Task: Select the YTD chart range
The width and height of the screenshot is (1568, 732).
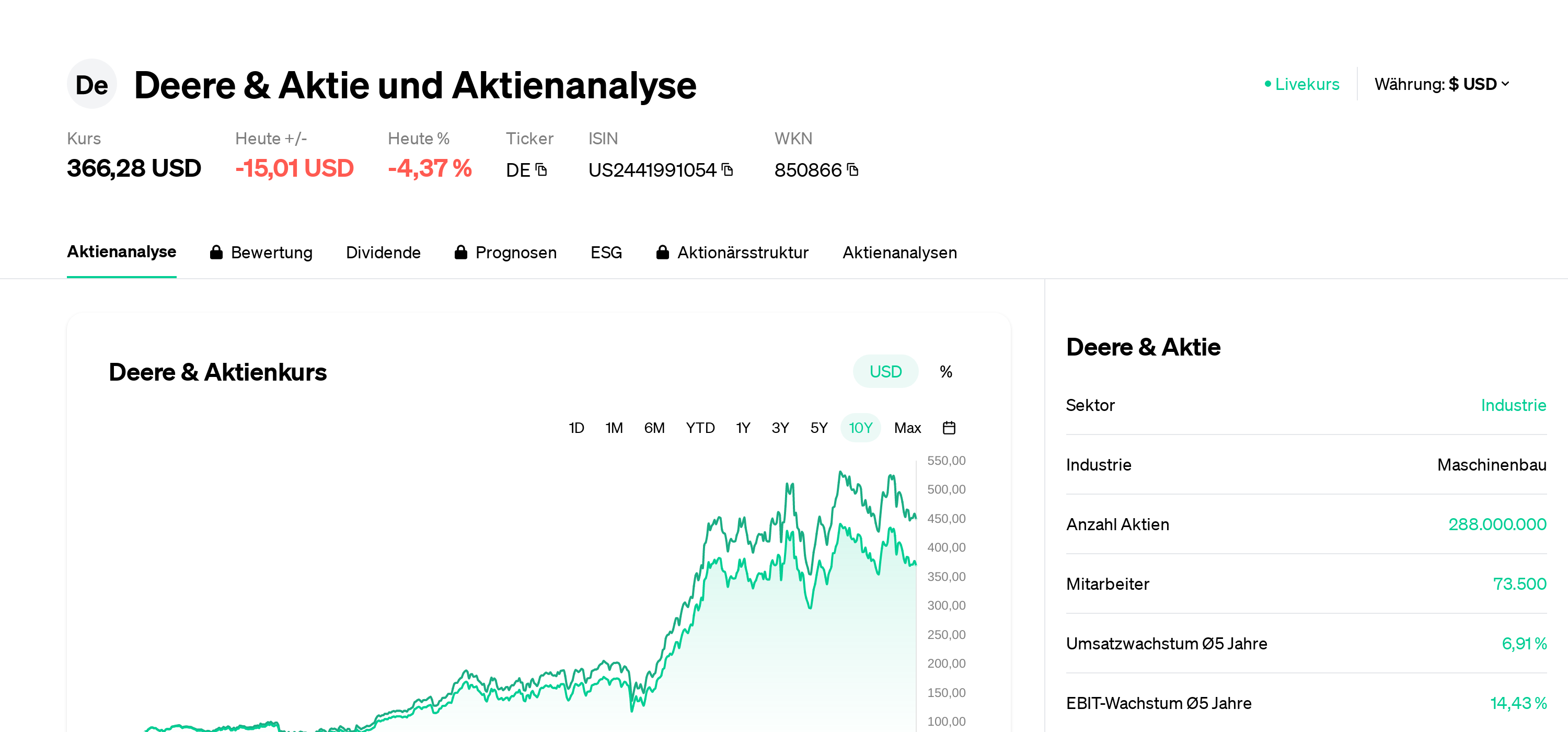Action: [700, 428]
